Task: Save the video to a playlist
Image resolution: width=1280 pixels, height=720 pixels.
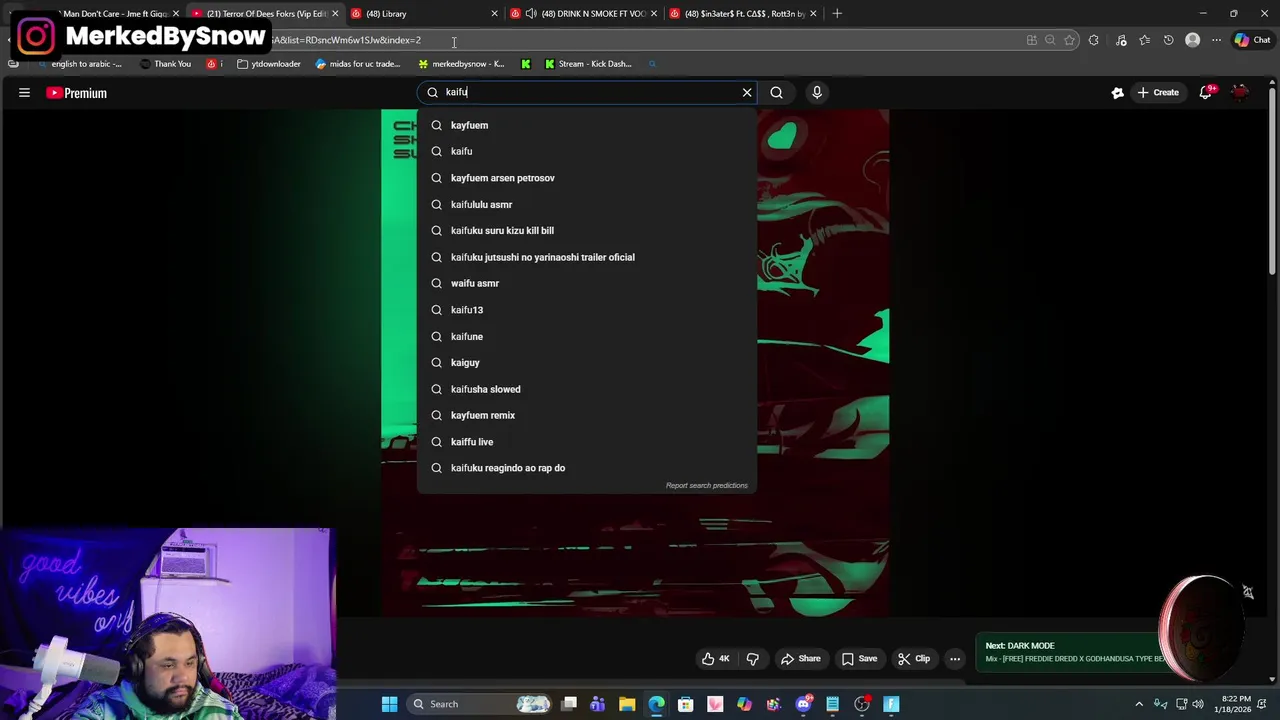Action: pyautogui.click(x=859, y=659)
